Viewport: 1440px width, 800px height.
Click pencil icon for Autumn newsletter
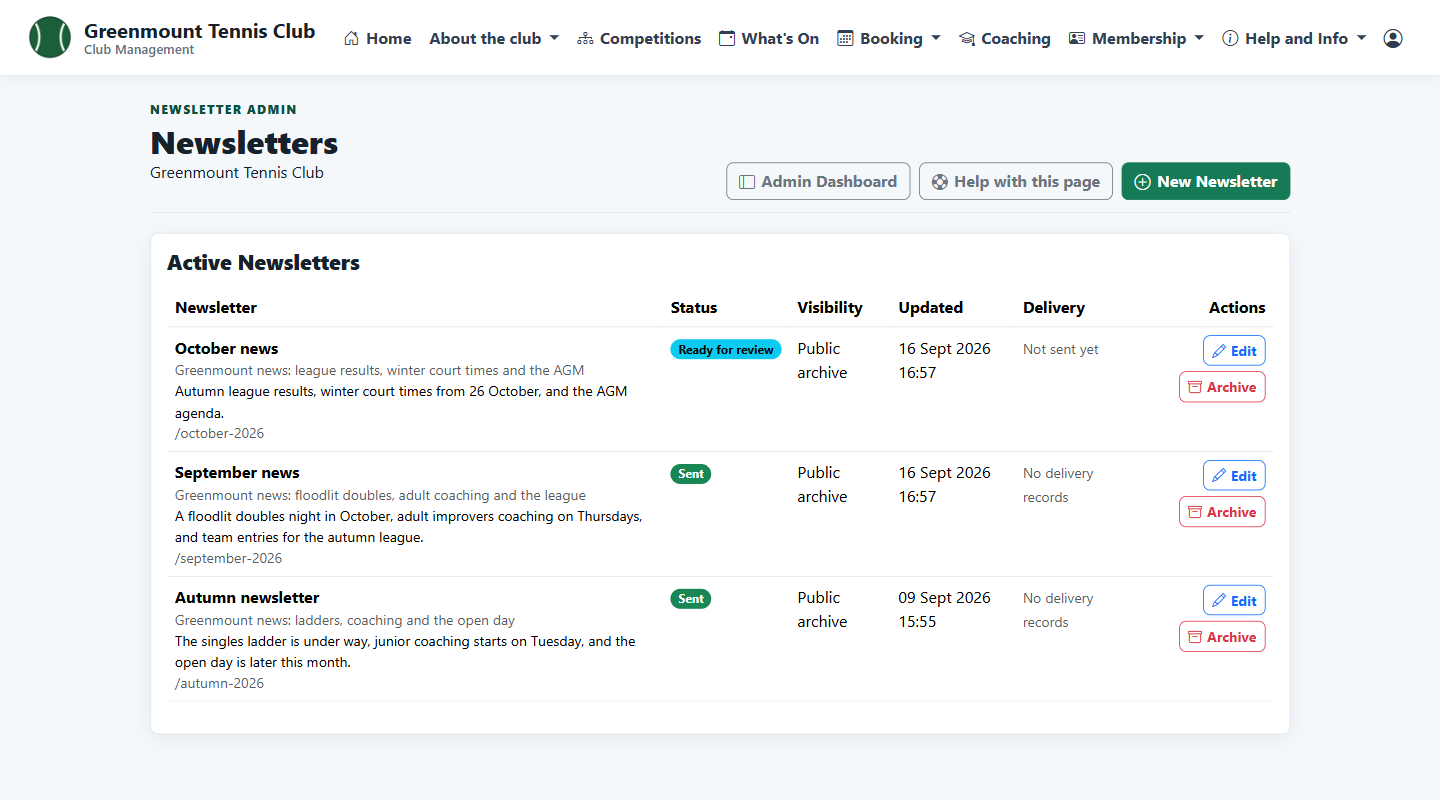1218,601
